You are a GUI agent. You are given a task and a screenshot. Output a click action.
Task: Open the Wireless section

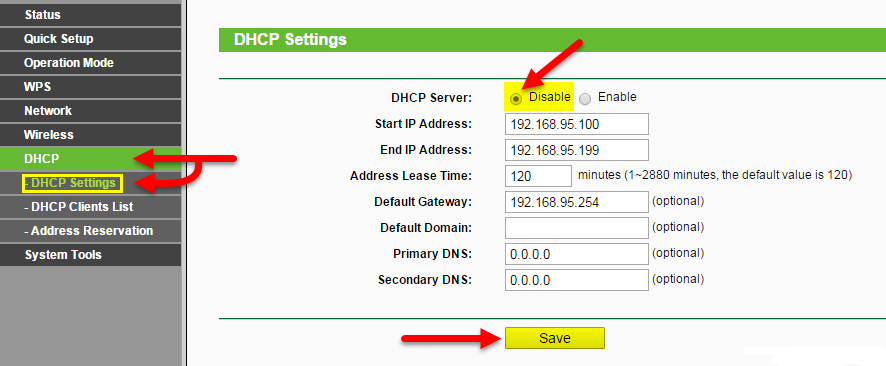pos(90,135)
